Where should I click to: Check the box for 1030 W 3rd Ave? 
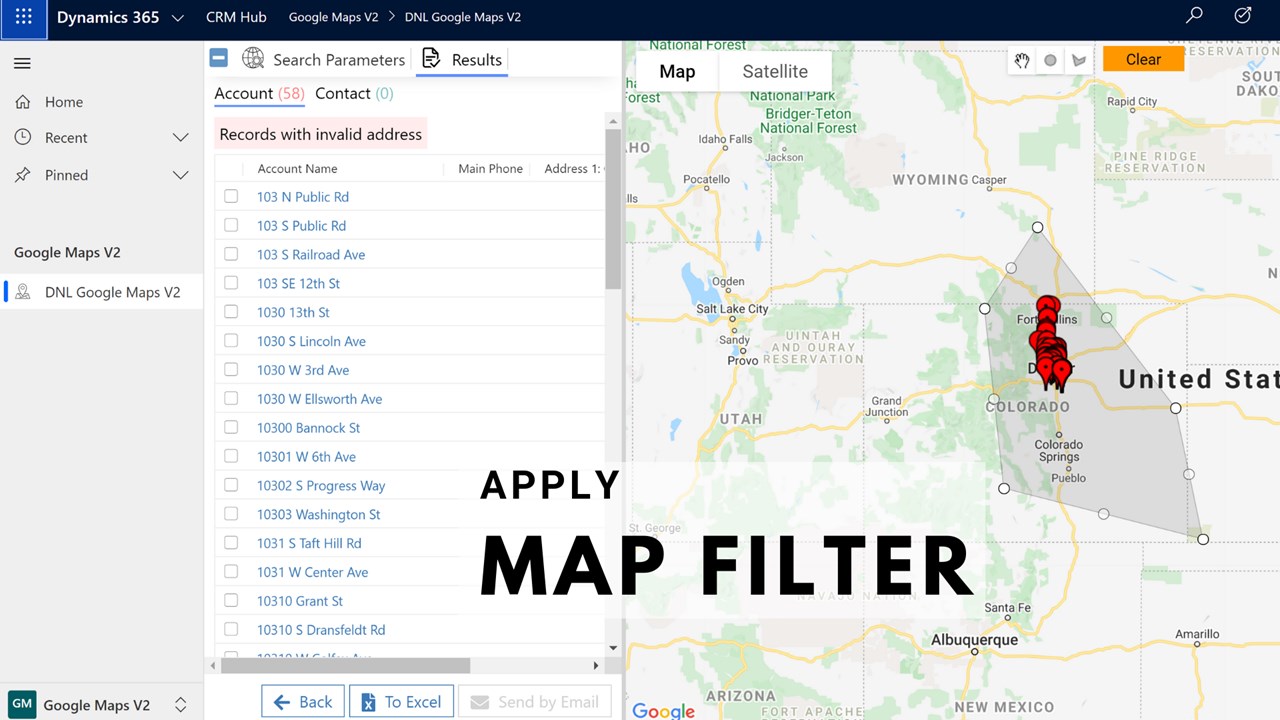tap(231, 369)
